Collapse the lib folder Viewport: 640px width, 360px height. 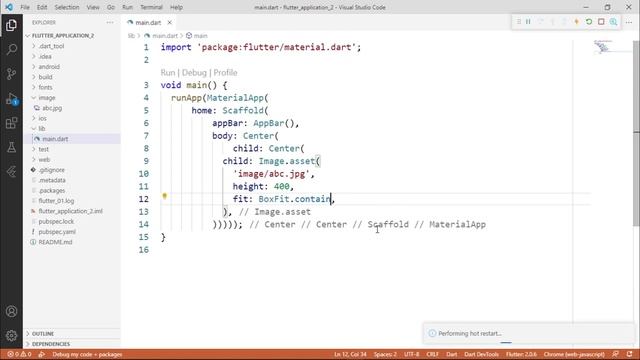pos(42,129)
